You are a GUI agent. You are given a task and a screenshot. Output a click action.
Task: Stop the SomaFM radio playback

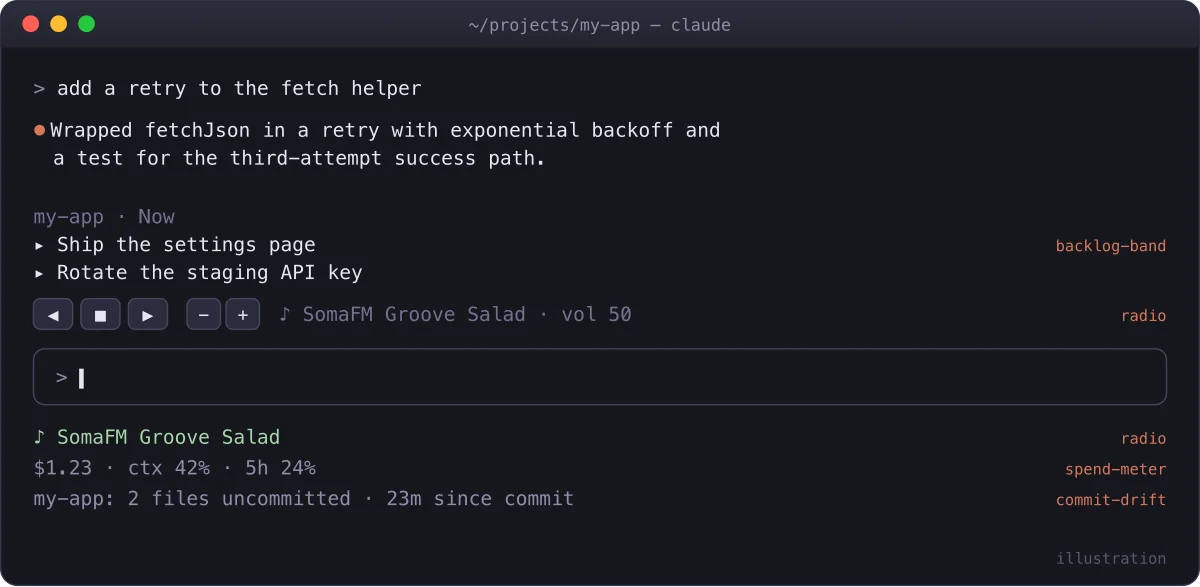100,314
